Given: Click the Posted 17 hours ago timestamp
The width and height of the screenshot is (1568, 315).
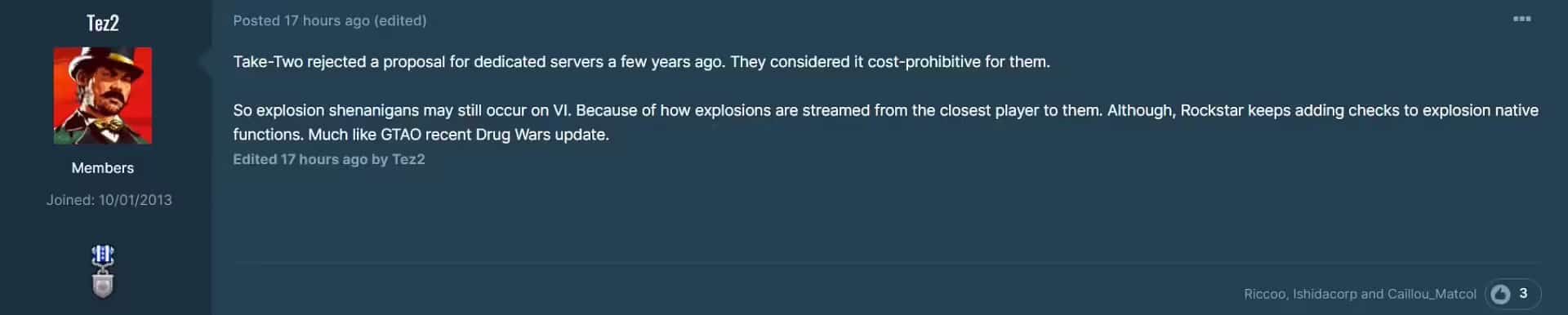Looking at the screenshot, I should 301,20.
